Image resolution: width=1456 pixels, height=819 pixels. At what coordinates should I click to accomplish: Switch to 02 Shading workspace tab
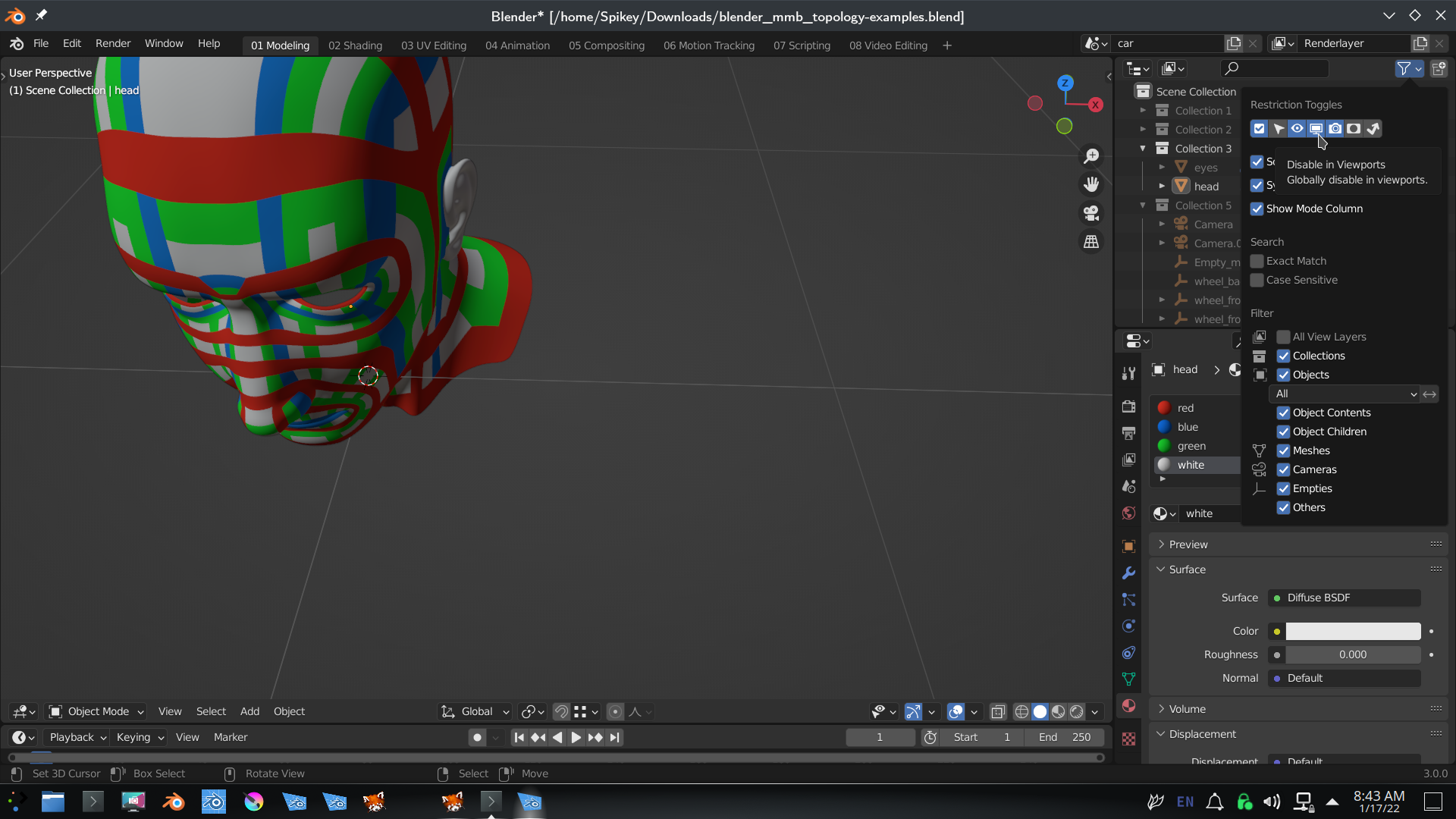355,45
